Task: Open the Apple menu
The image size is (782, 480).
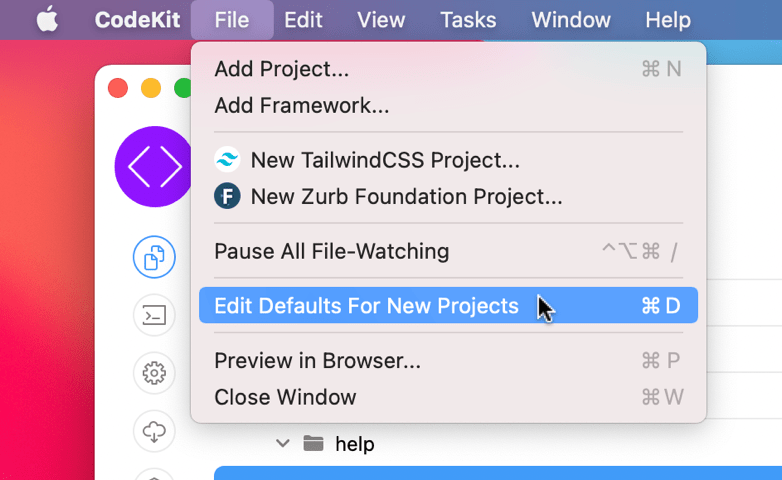Action: 47,20
